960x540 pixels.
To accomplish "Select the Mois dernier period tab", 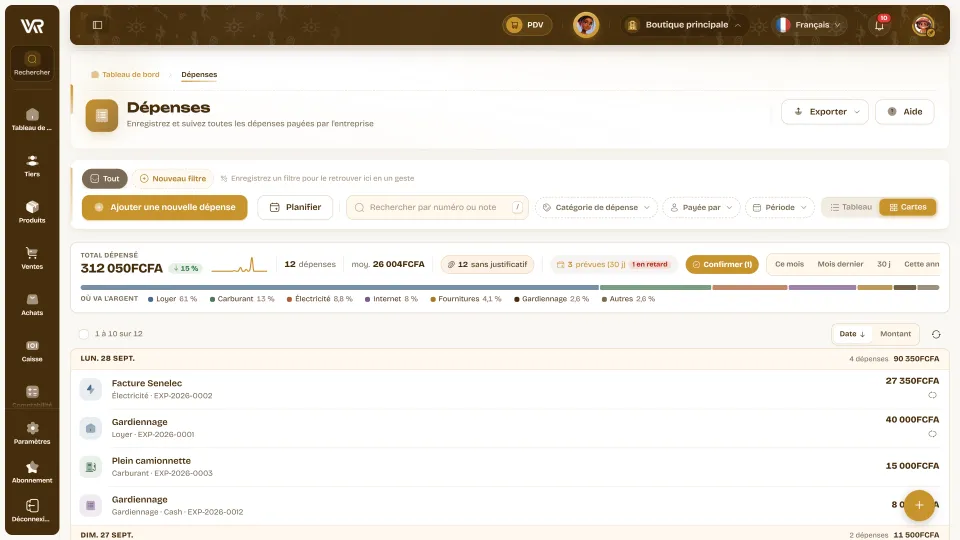I will click(840, 264).
